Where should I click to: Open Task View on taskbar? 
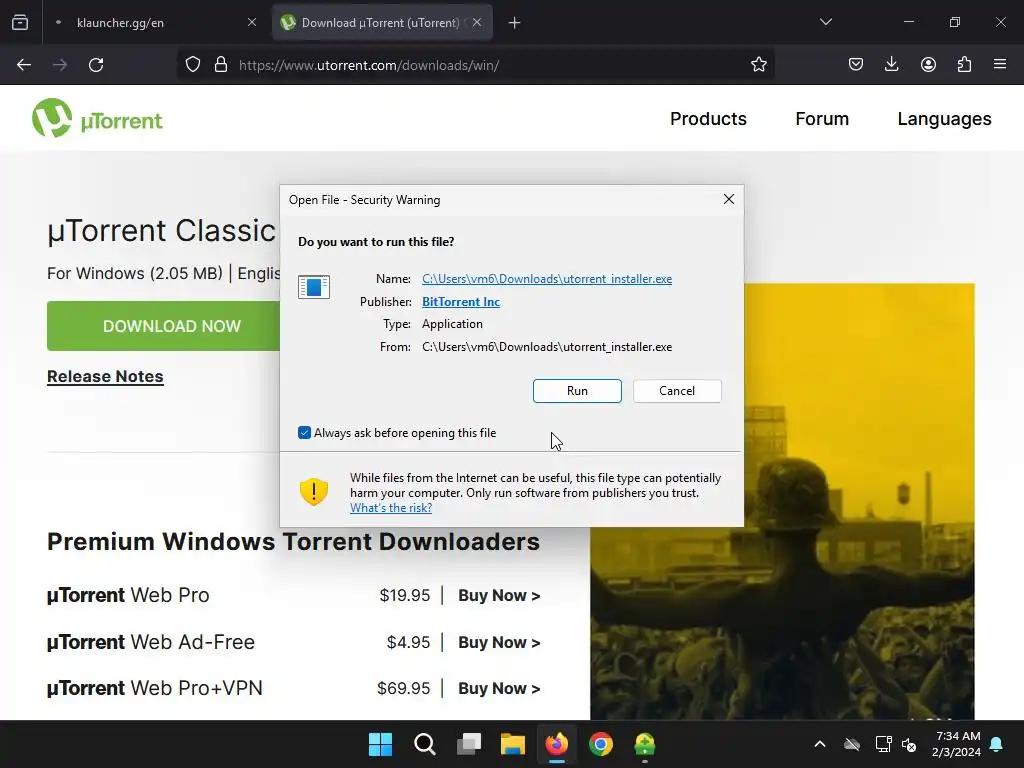(468, 744)
